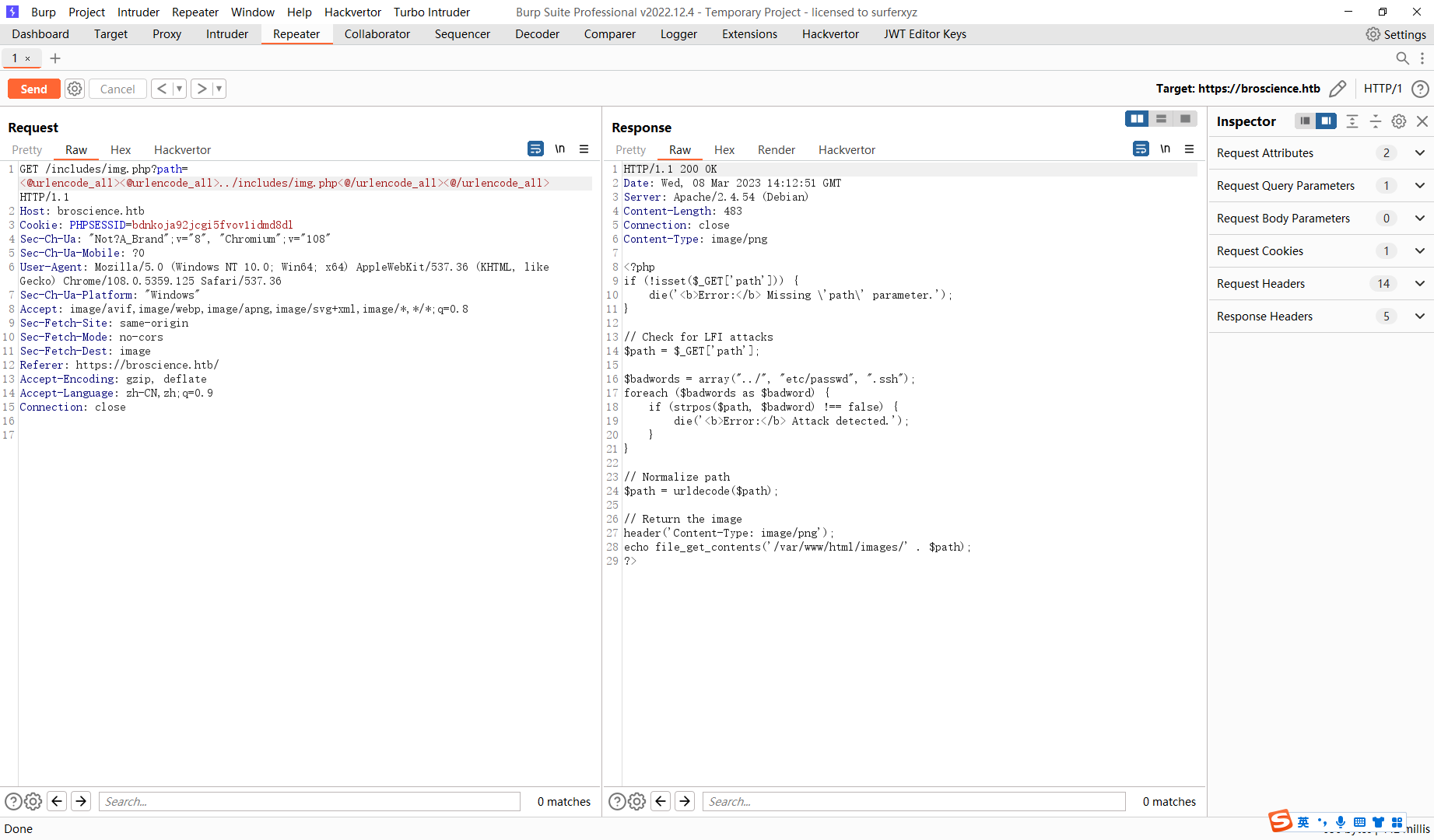Open Response search help icon
Image resolution: width=1434 pixels, height=840 pixels.
click(x=617, y=801)
